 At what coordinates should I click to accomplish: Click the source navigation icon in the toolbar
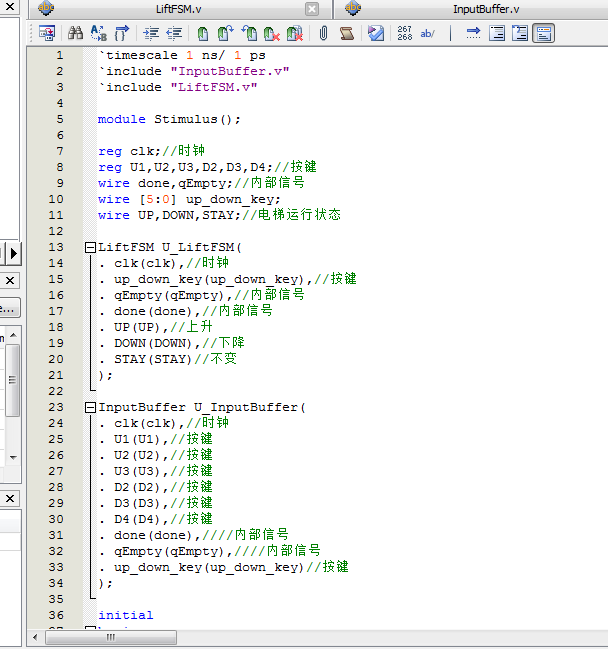(47, 33)
